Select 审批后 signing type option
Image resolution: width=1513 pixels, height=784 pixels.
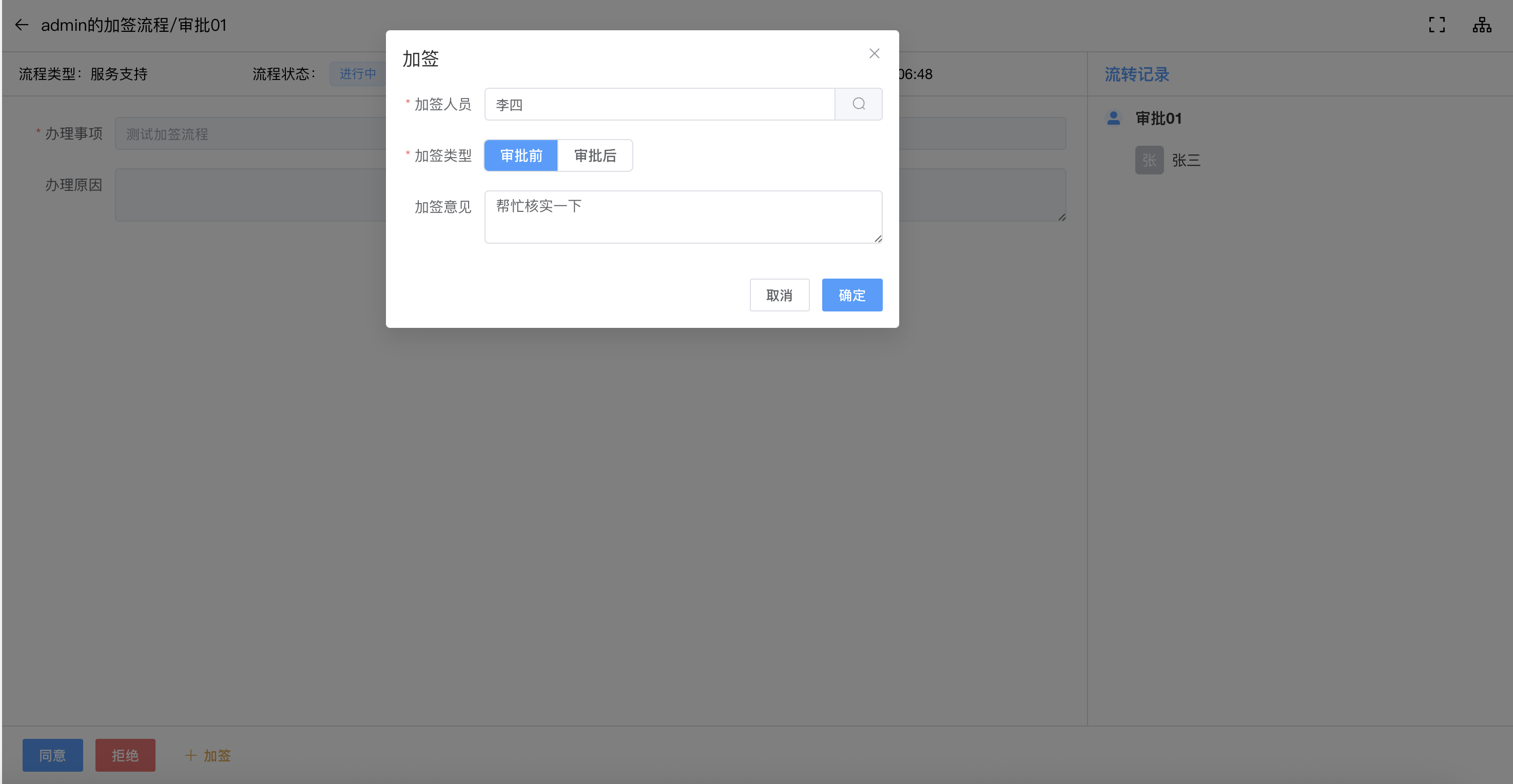[595, 155]
